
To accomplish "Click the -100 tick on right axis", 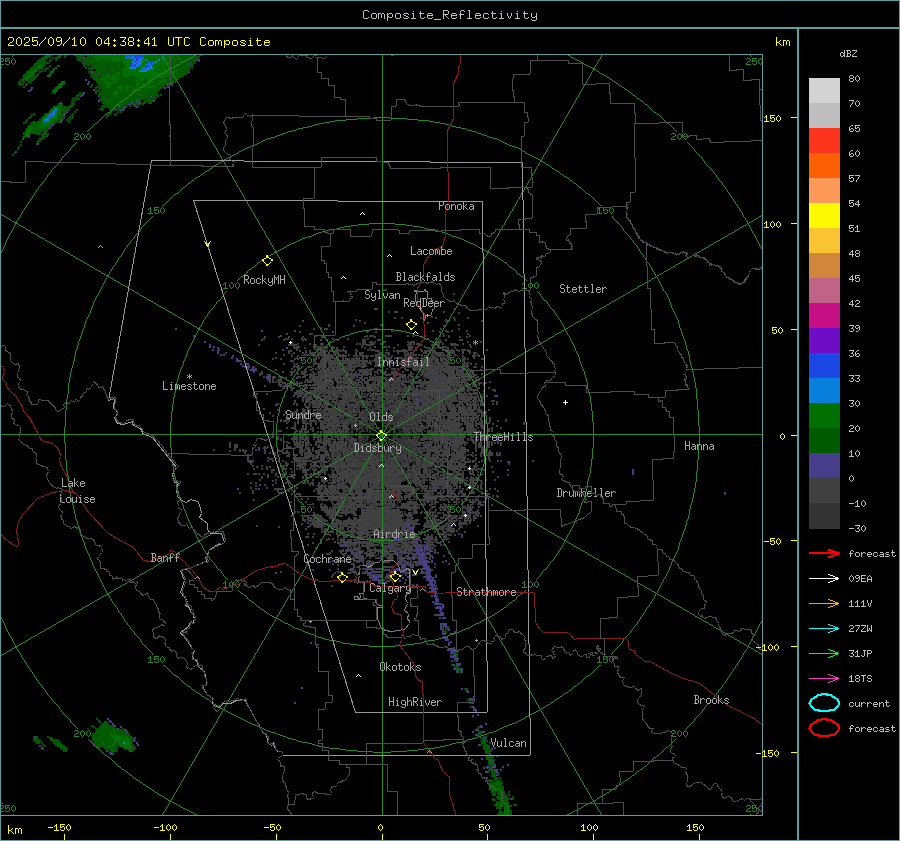I will click(x=767, y=647).
